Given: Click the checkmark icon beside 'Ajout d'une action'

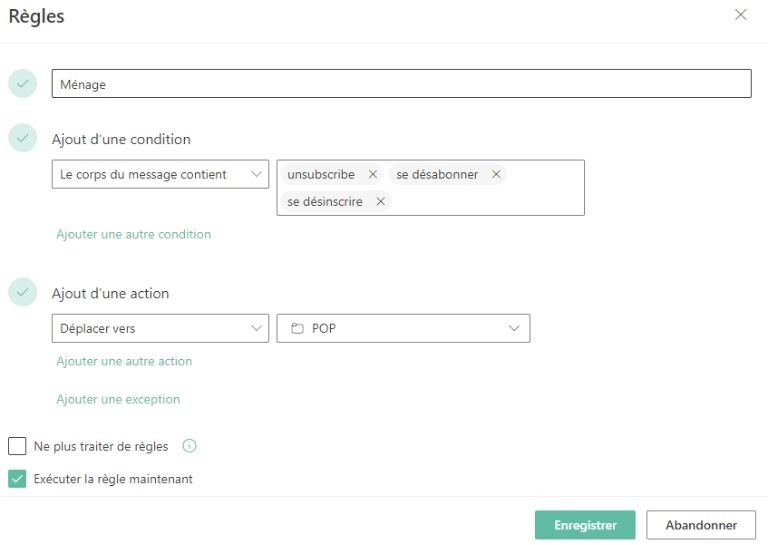Looking at the screenshot, I should pyautogui.click(x=22, y=292).
